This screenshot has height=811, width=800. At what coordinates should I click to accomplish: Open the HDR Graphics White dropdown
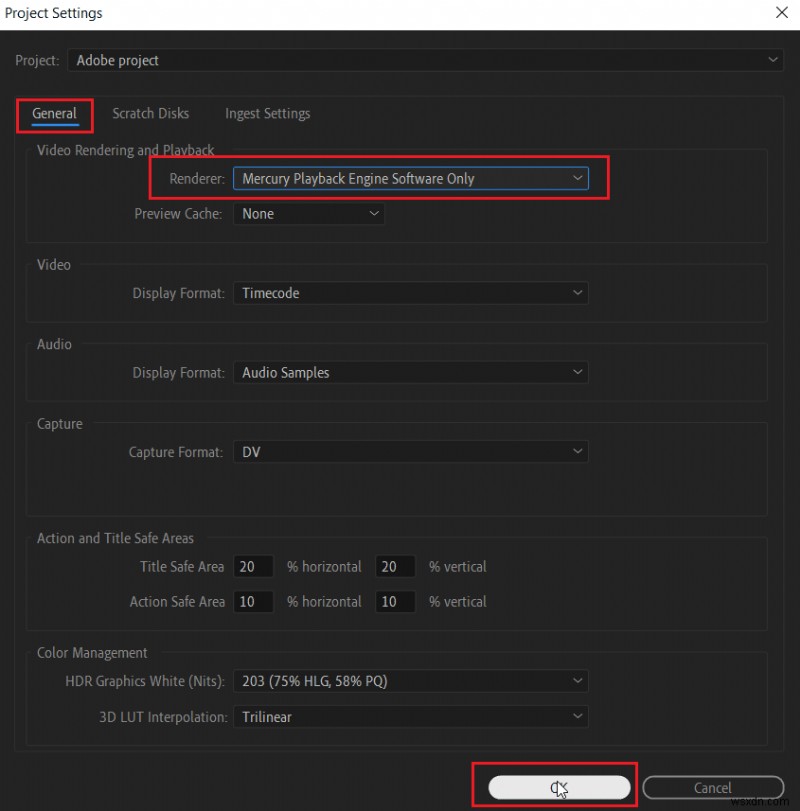[x=410, y=681]
